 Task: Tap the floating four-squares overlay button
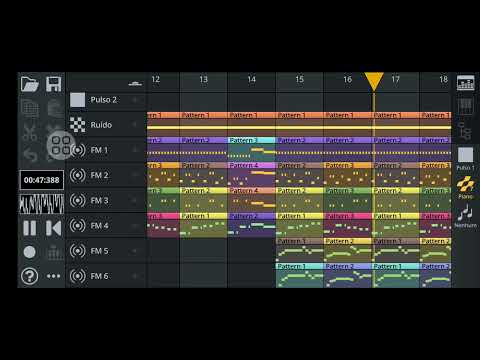click(61, 145)
